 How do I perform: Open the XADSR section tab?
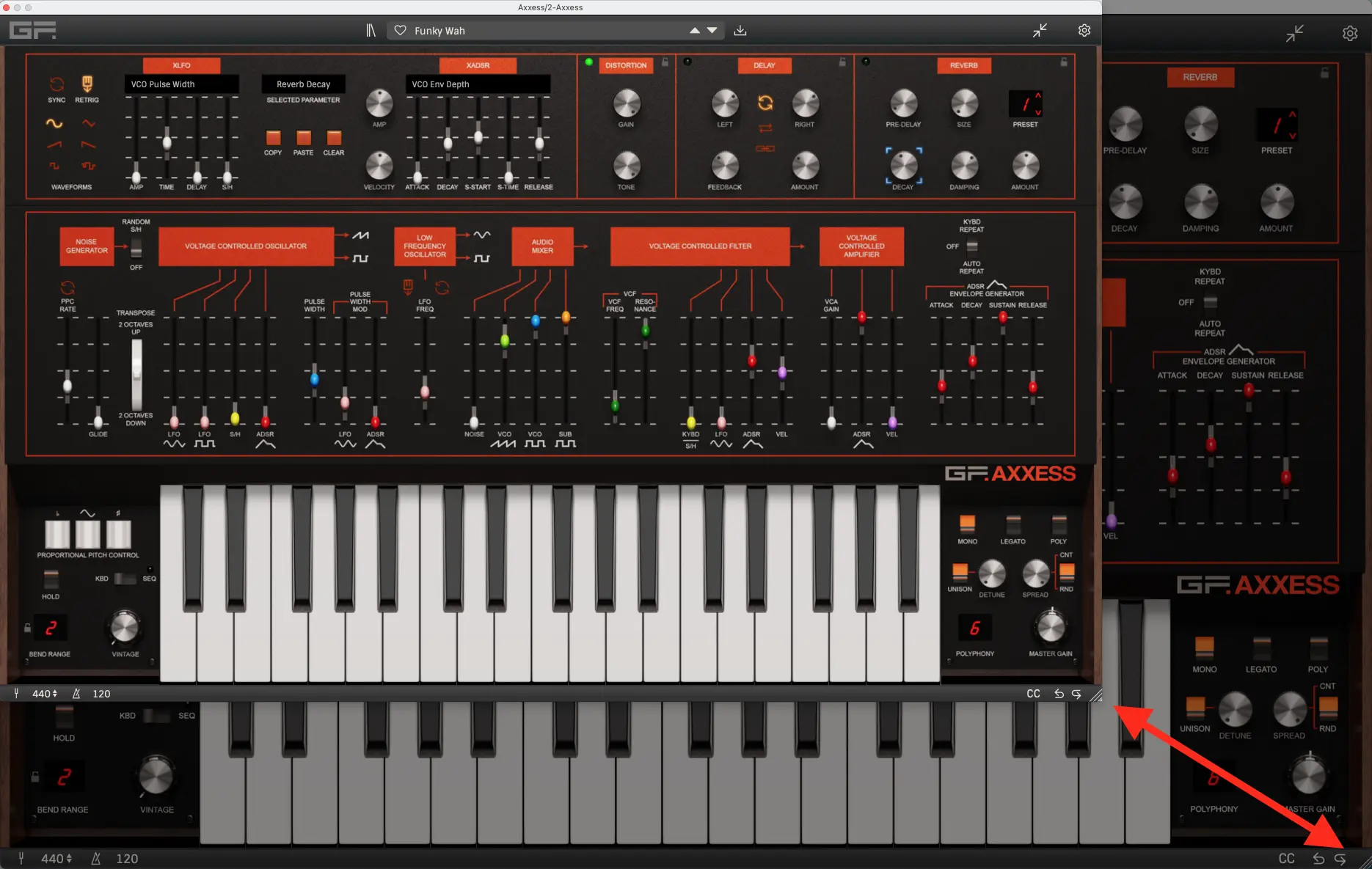(x=478, y=65)
